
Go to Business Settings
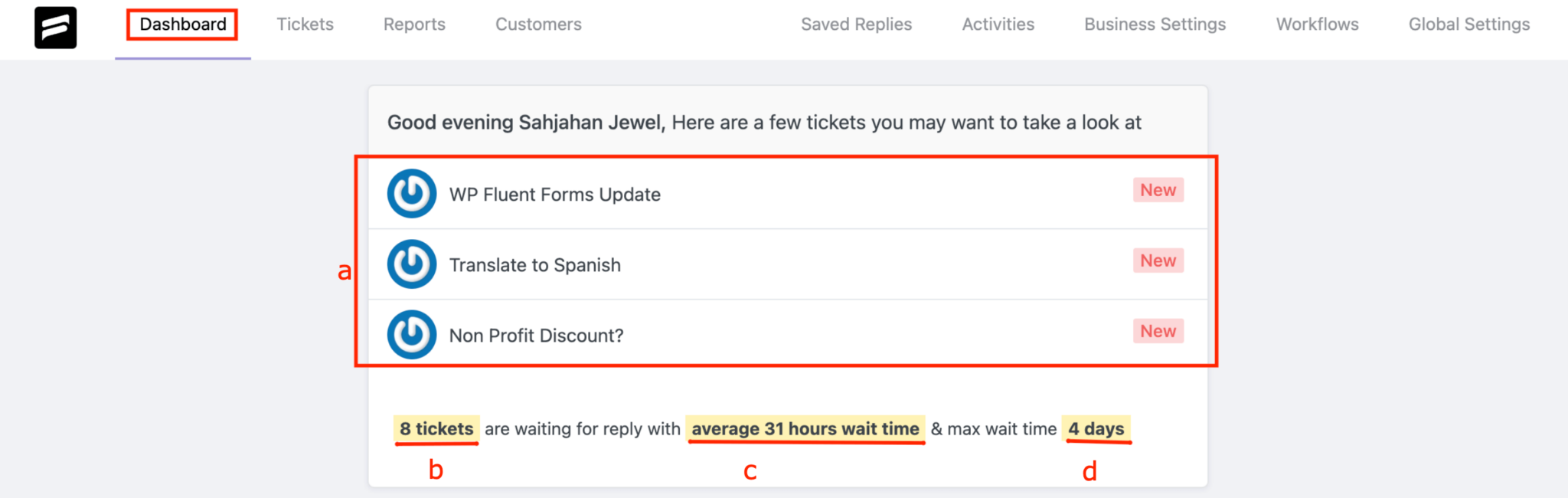[1155, 25]
